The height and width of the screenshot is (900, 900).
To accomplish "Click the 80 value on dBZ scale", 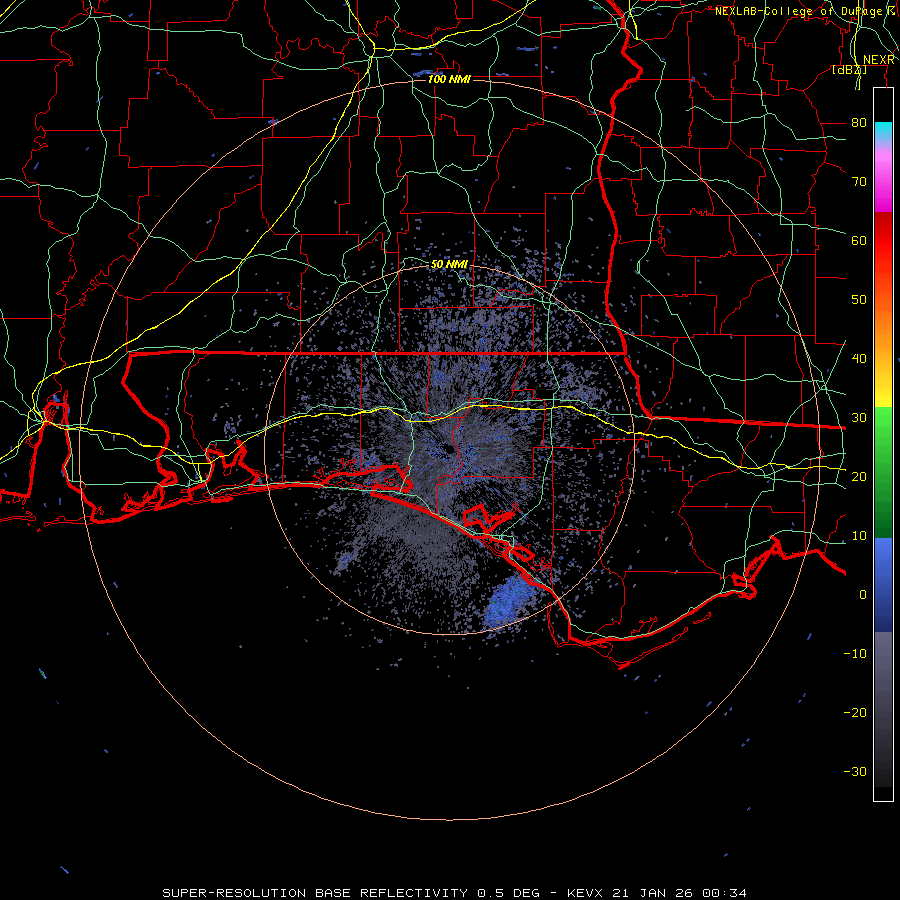I will (x=859, y=122).
